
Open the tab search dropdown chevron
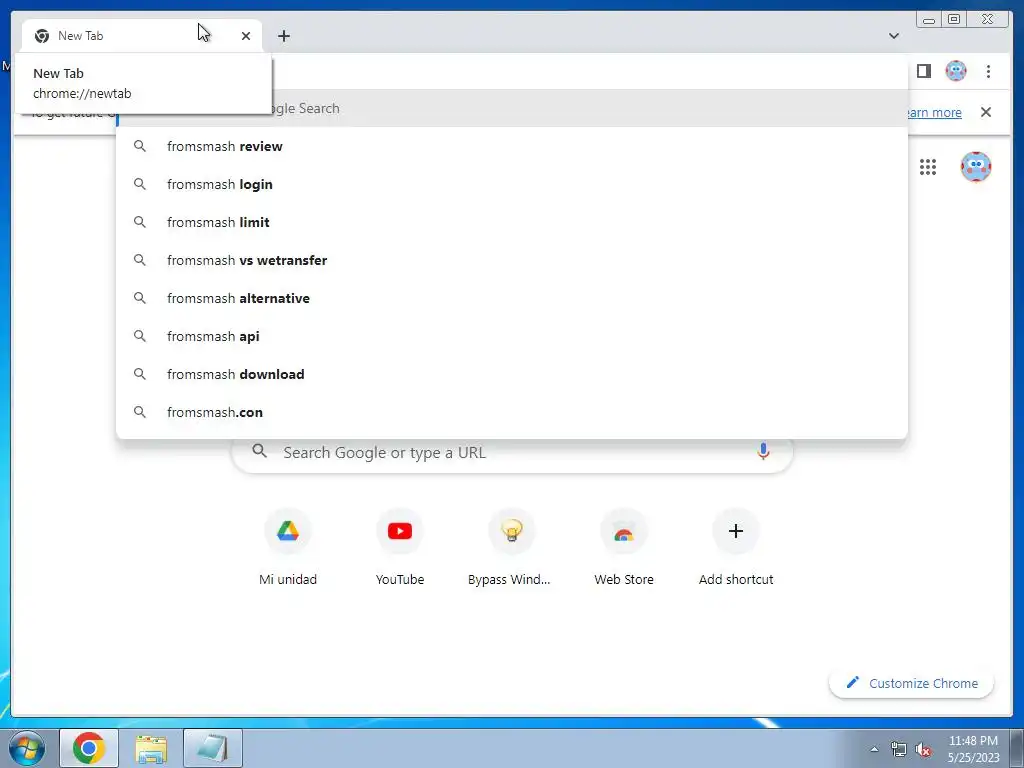click(x=894, y=36)
